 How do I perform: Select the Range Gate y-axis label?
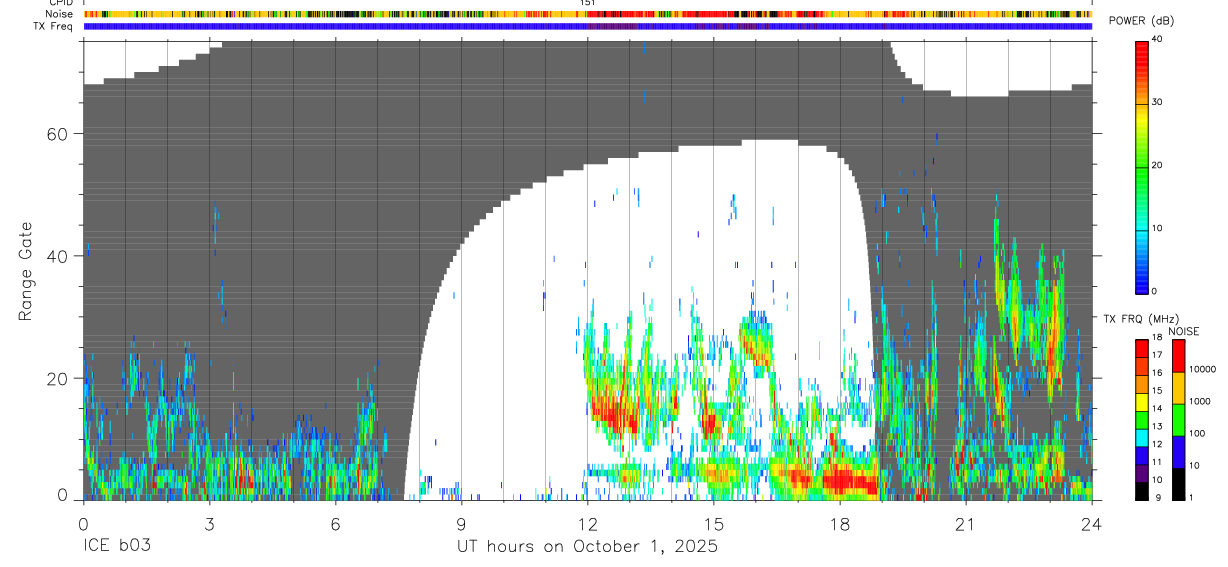[x=27, y=273]
